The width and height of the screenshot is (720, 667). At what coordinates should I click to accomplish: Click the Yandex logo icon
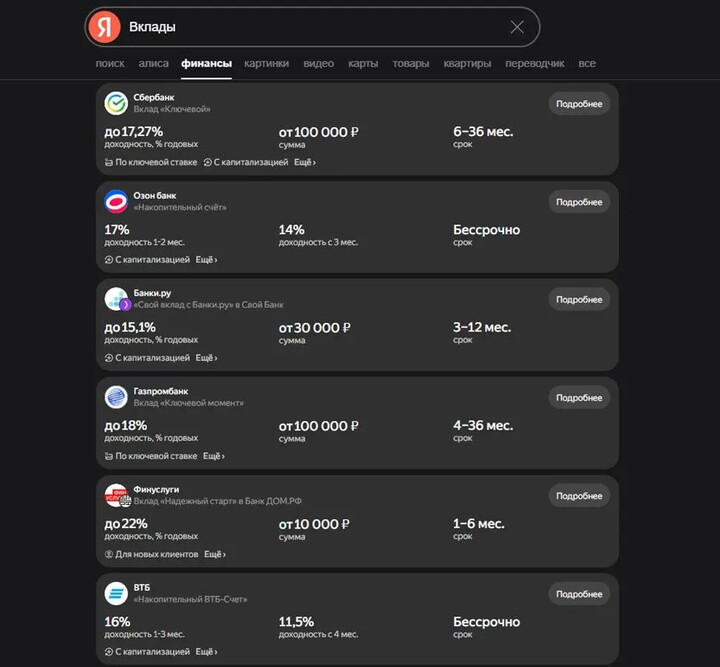coord(104,27)
